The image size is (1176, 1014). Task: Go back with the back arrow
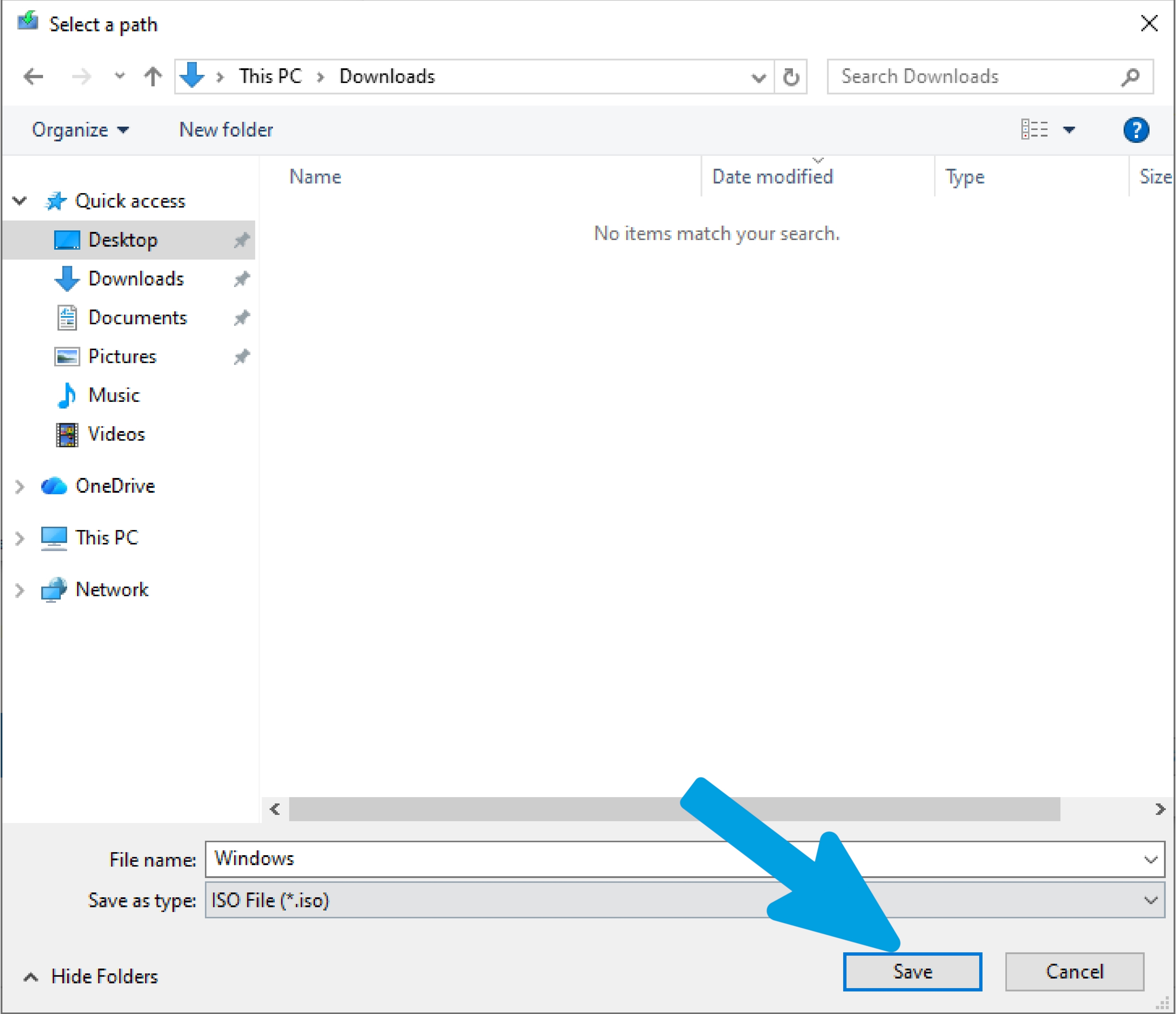(x=33, y=76)
